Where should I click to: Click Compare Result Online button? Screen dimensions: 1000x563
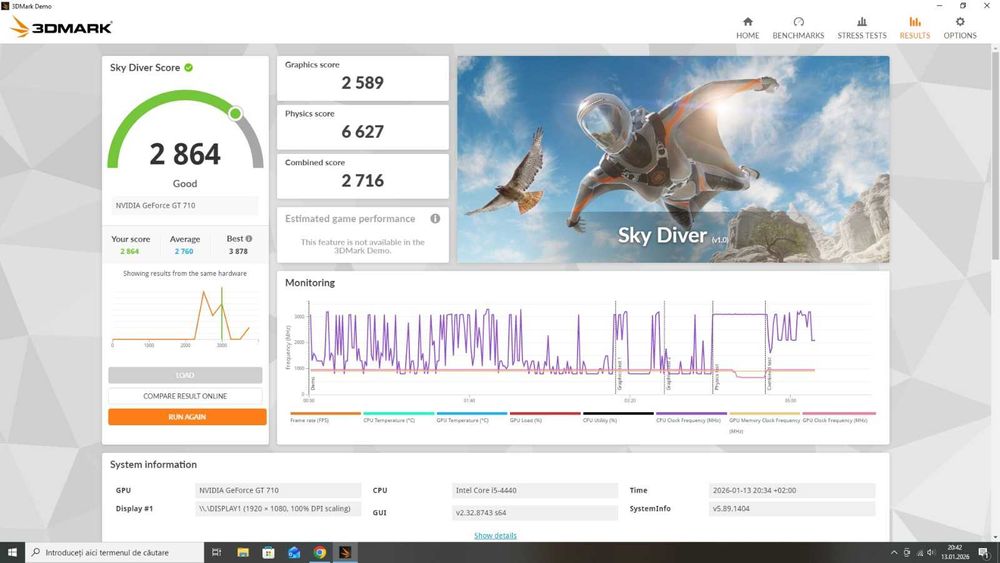[x=185, y=396]
